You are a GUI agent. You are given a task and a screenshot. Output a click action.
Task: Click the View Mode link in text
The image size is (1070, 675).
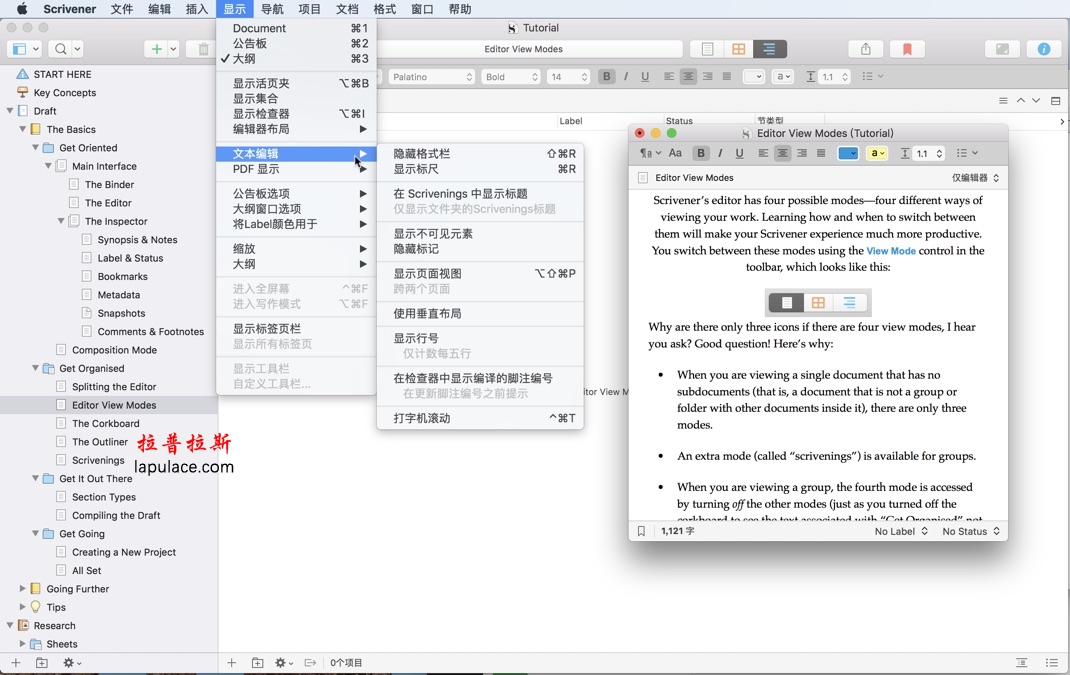click(891, 250)
